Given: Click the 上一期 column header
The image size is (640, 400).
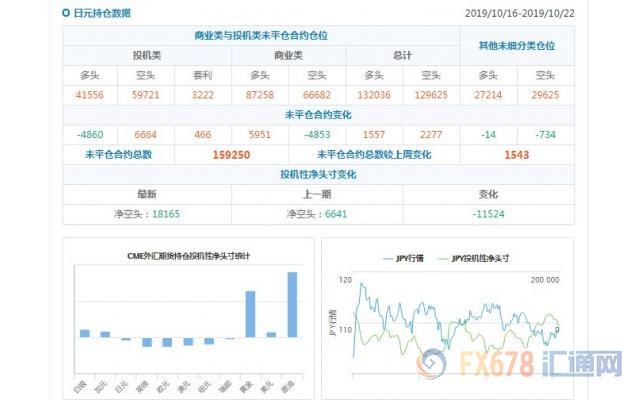Looking at the screenshot, I should point(317,194).
